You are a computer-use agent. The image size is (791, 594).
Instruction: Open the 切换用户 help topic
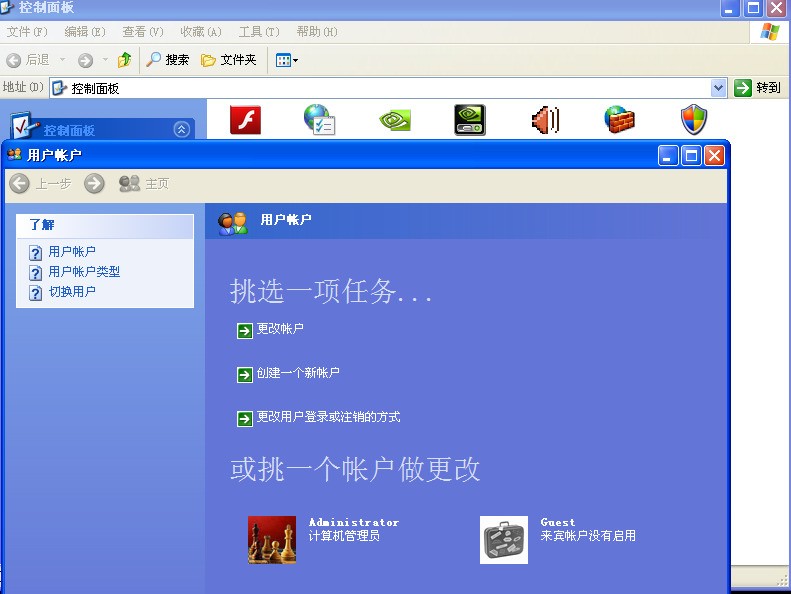click(72, 292)
